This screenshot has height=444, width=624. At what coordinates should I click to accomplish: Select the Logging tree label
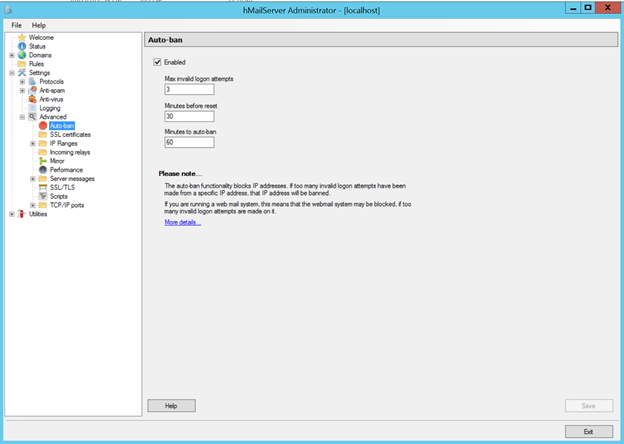click(x=50, y=108)
